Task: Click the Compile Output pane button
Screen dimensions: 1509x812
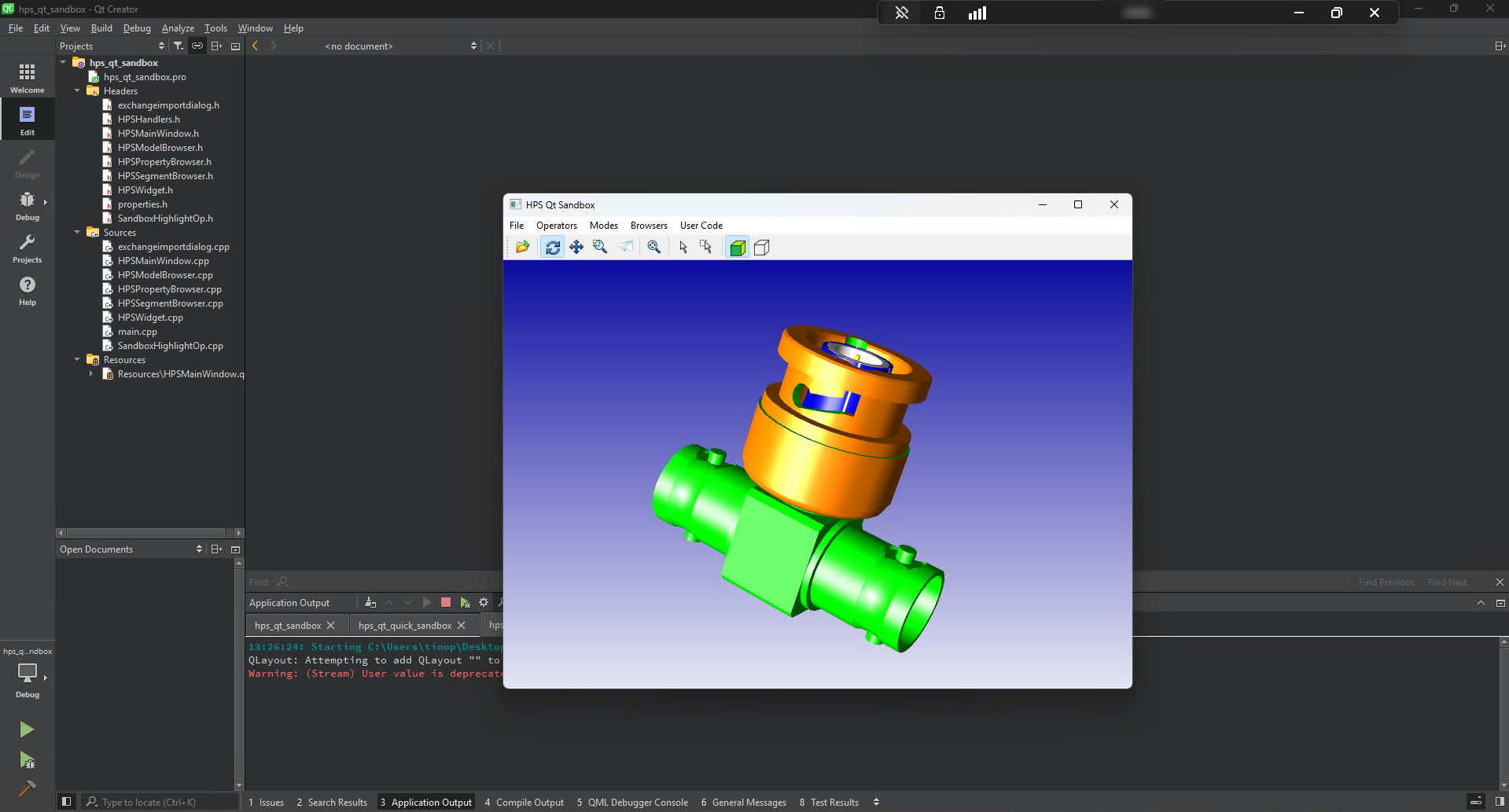Action: point(524,803)
